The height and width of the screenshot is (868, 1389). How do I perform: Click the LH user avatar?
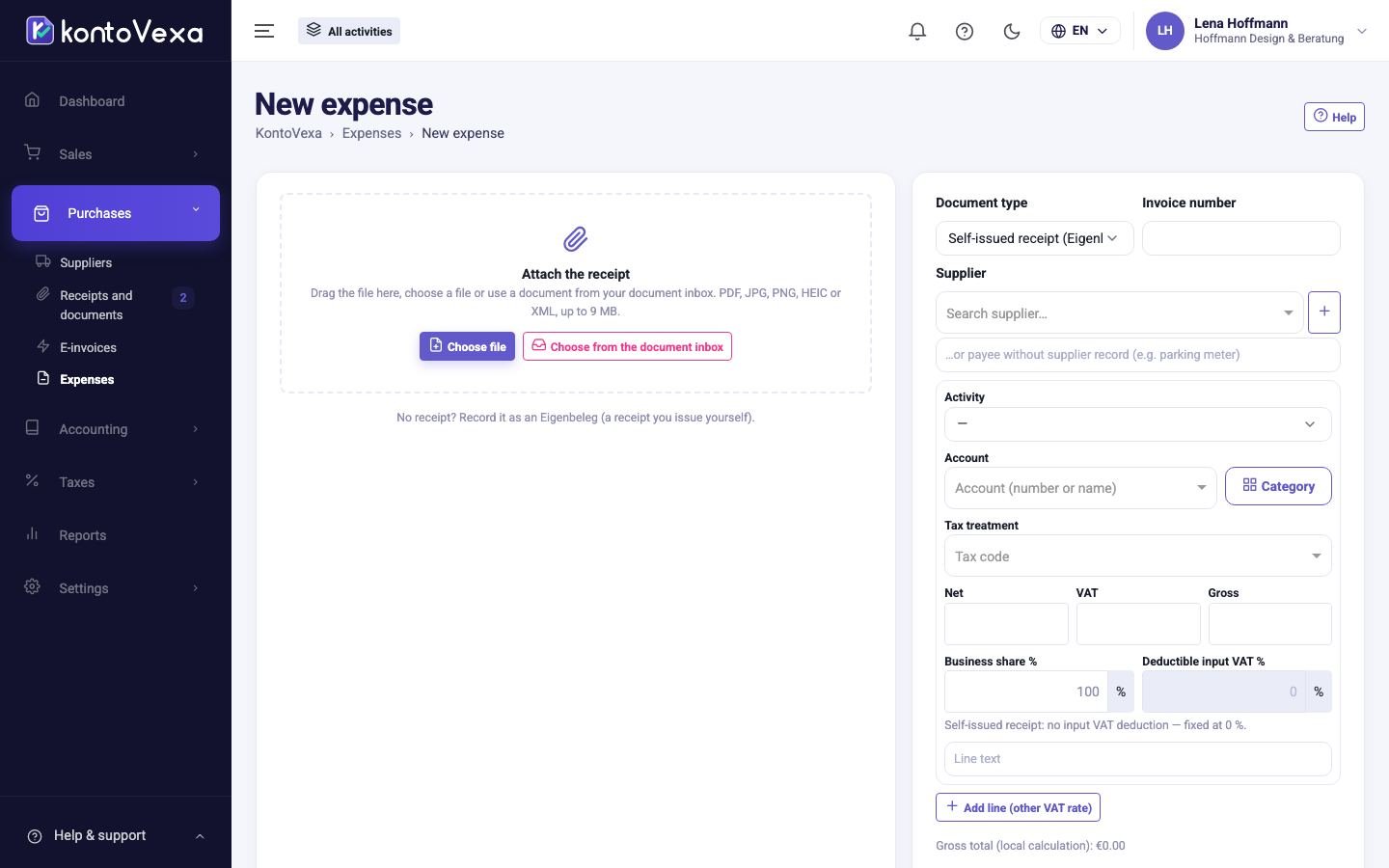point(1164,31)
